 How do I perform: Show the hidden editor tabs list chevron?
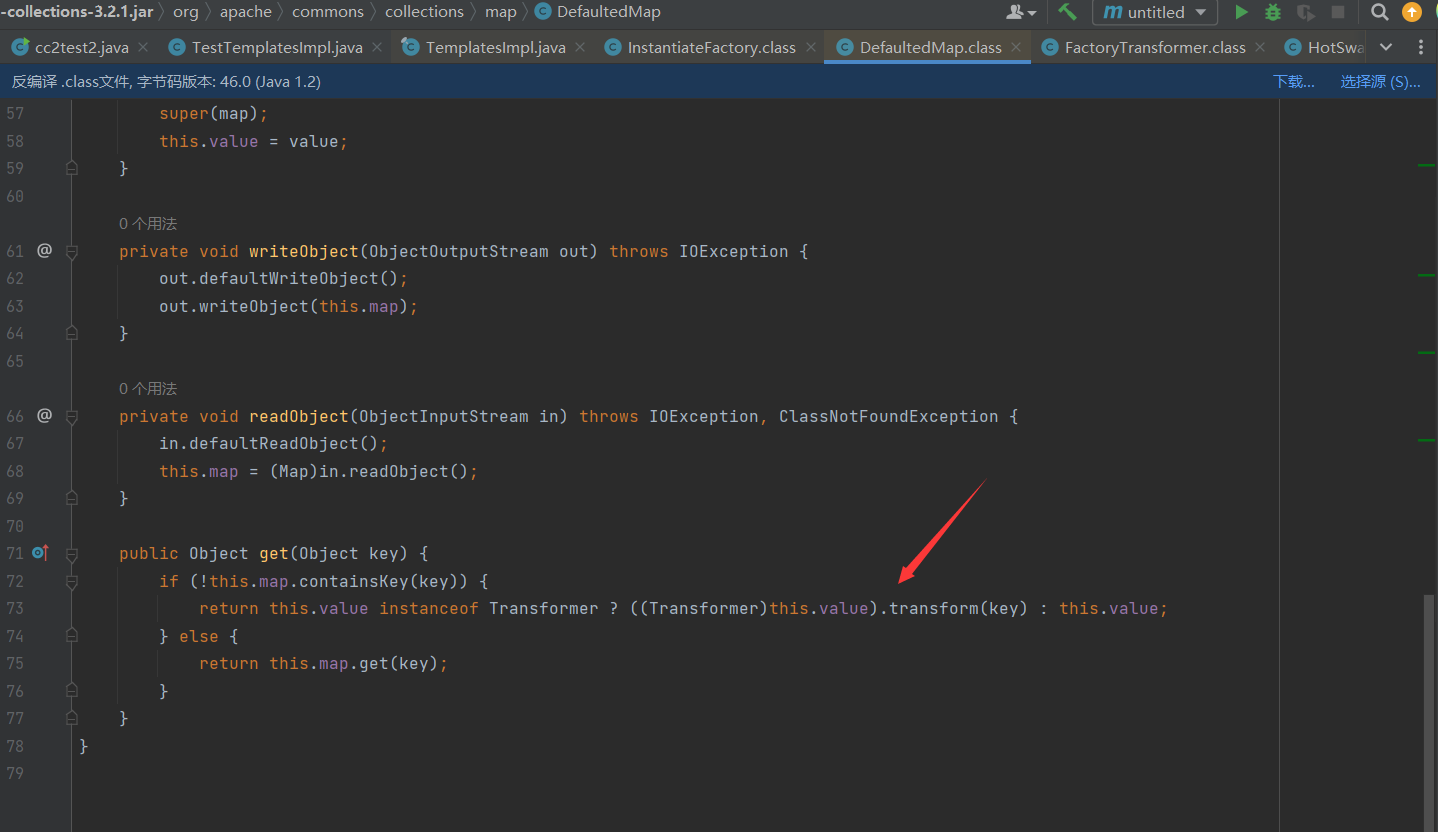pos(1386,47)
